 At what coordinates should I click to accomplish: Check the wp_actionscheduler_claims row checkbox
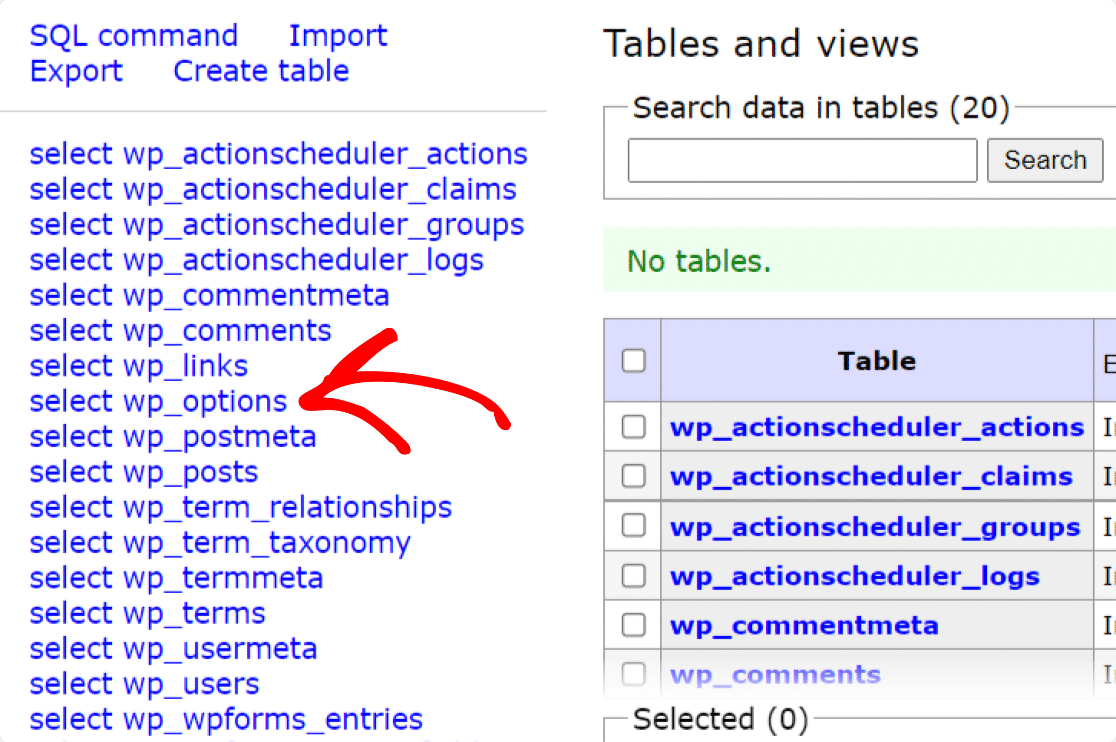click(x=633, y=476)
